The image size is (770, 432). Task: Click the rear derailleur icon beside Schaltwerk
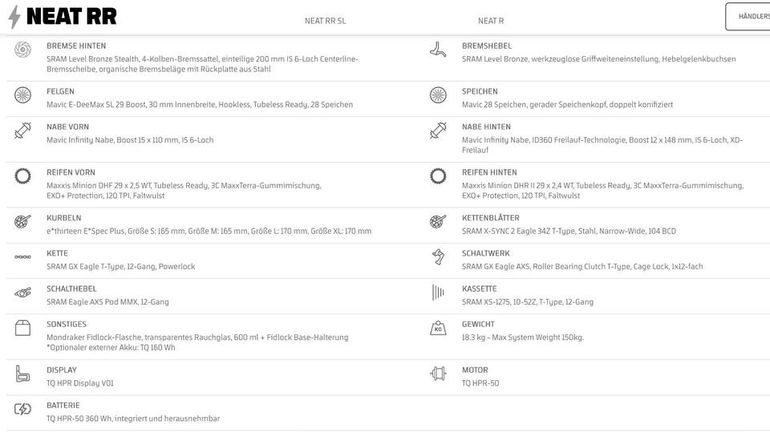point(438,257)
